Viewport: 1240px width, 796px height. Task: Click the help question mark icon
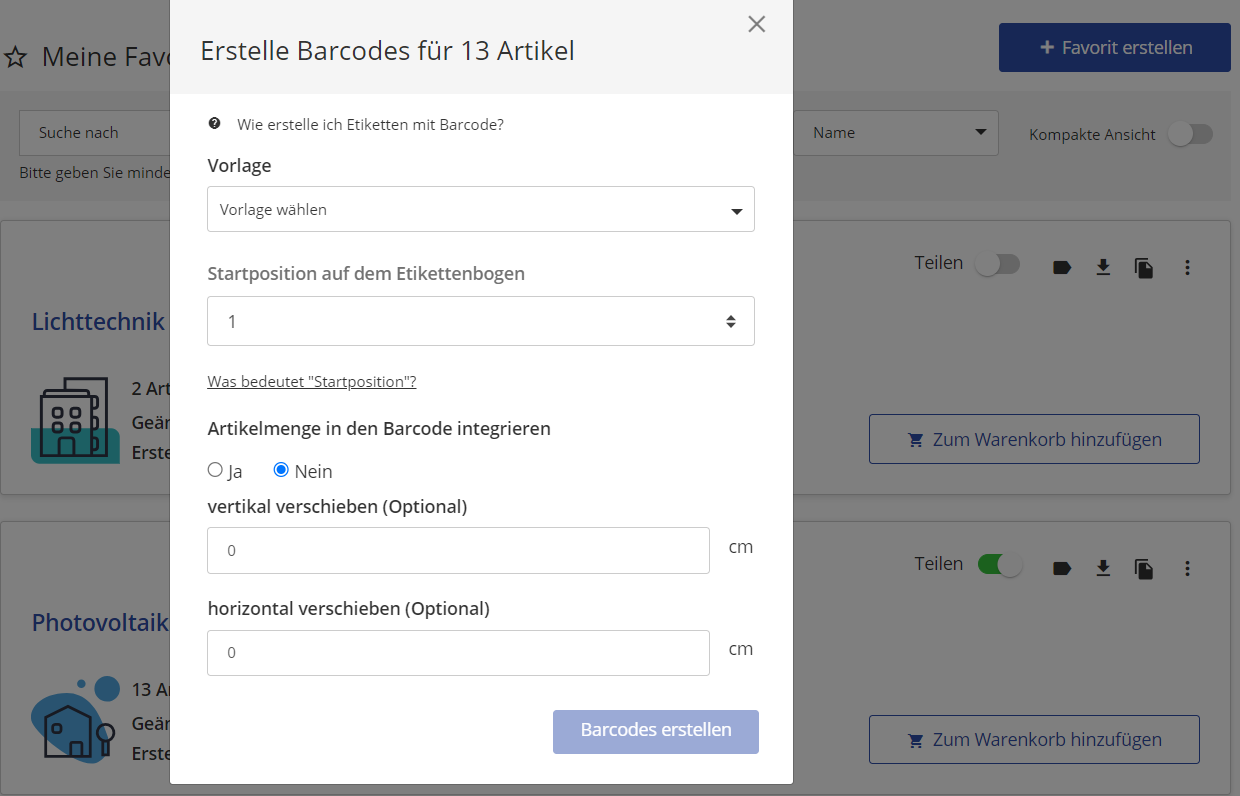click(215, 123)
